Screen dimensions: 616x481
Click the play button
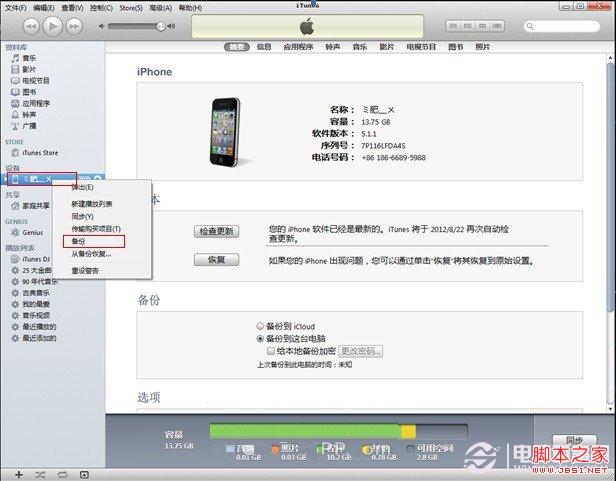coord(53,26)
